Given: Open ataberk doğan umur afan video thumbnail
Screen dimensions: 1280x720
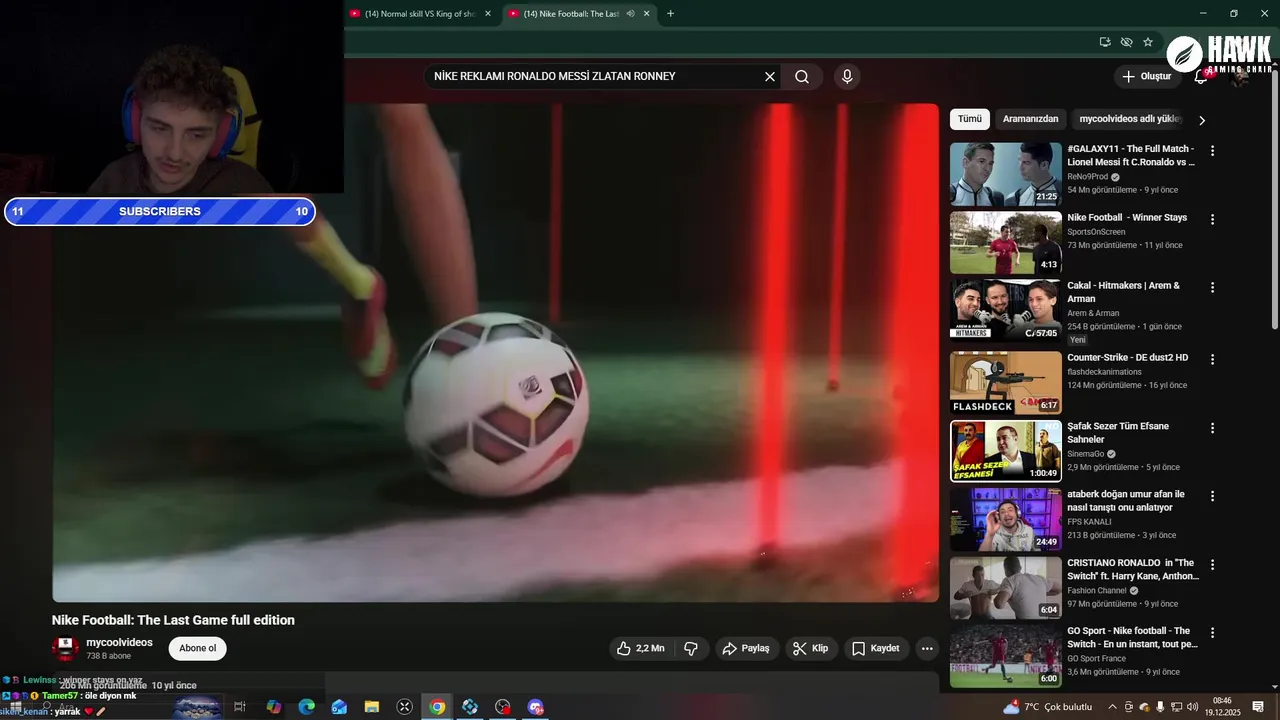Looking at the screenshot, I should point(1006,520).
